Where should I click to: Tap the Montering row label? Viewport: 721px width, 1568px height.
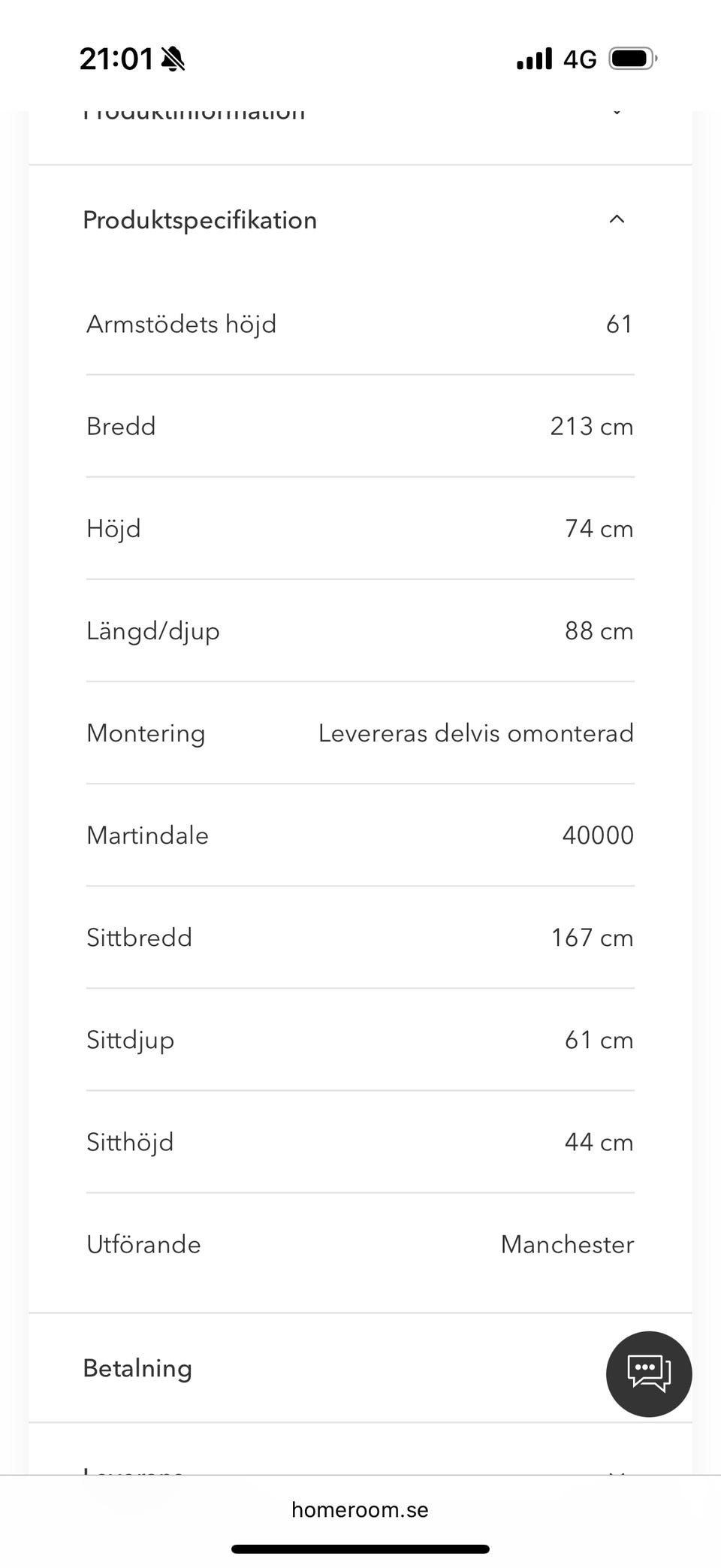146,733
